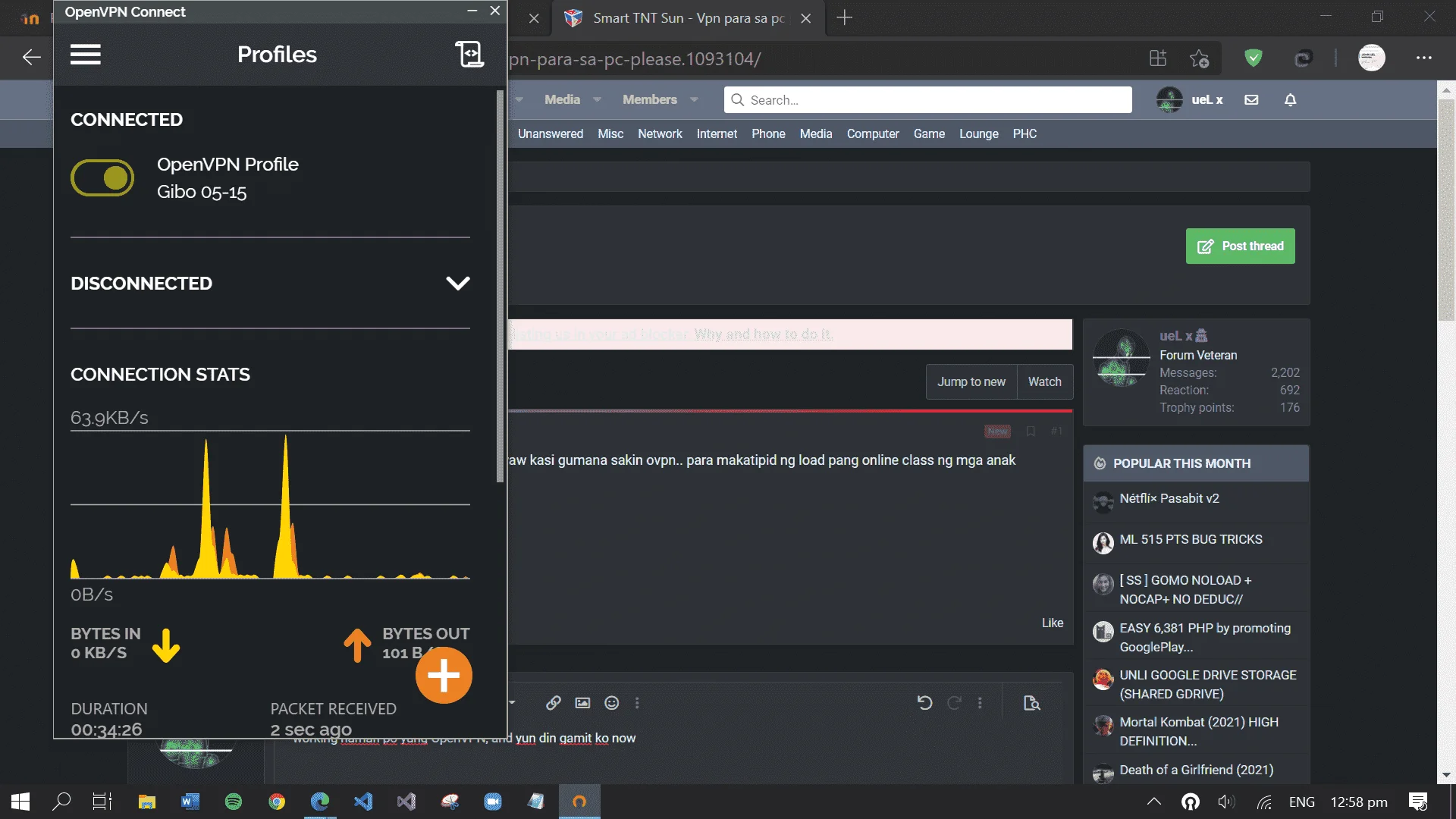
Task: Open a new browser tab
Action: point(844,17)
